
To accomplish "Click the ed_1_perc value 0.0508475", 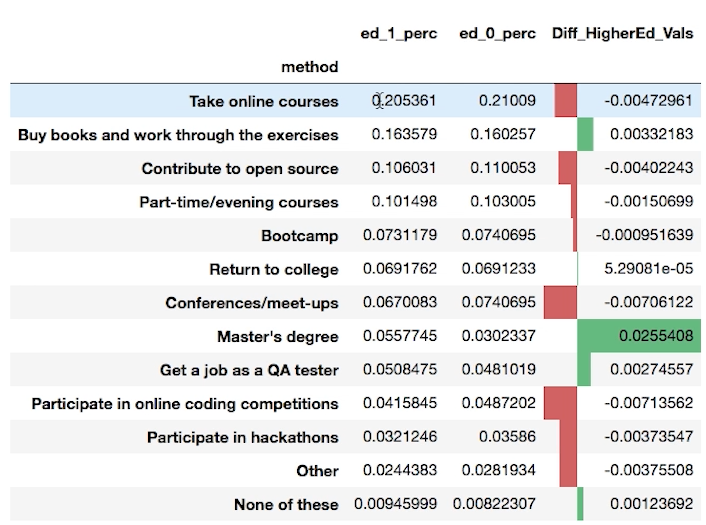I will click(x=397, y=370).
